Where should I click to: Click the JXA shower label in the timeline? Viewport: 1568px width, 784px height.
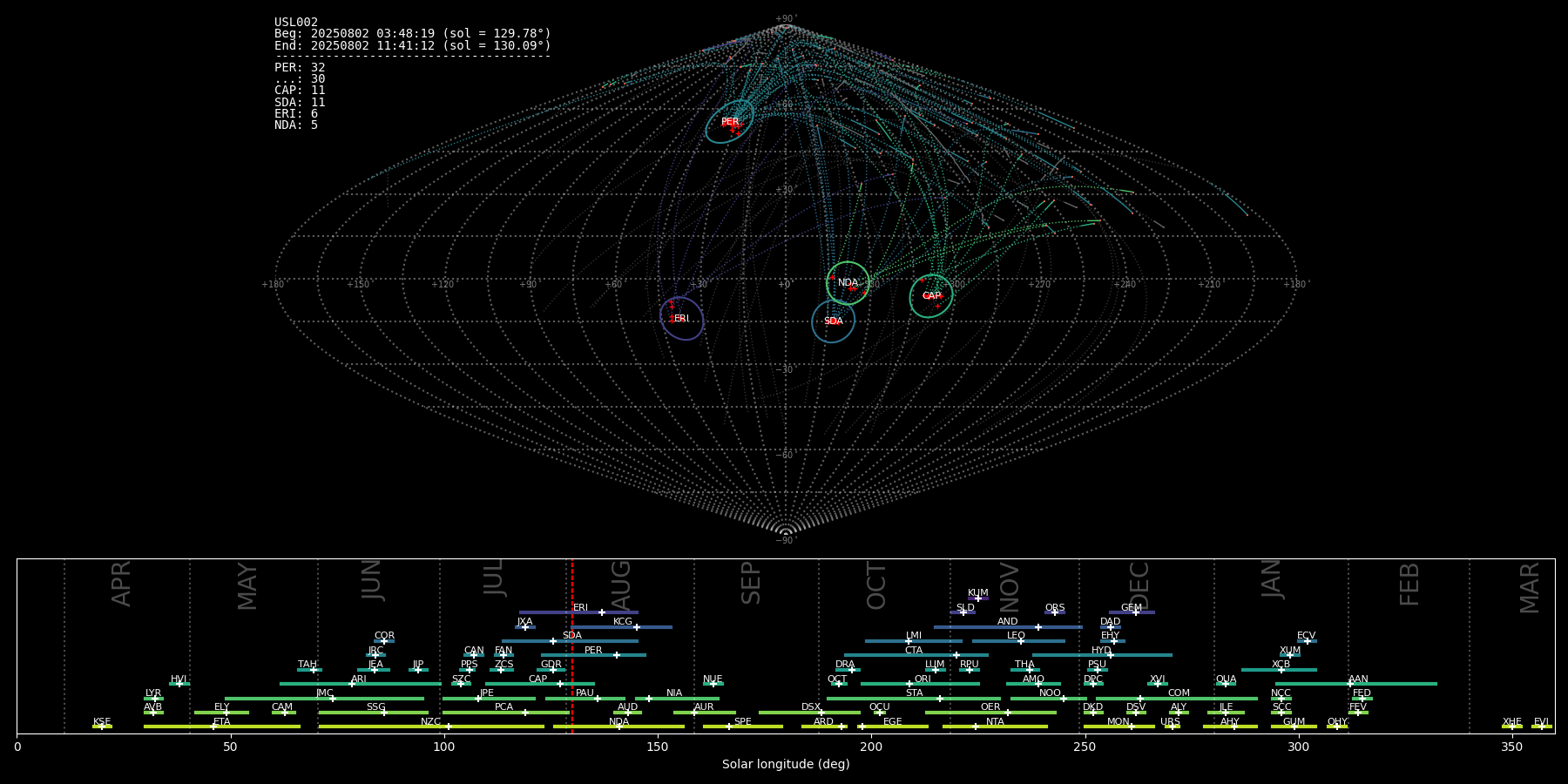(524, 622)
